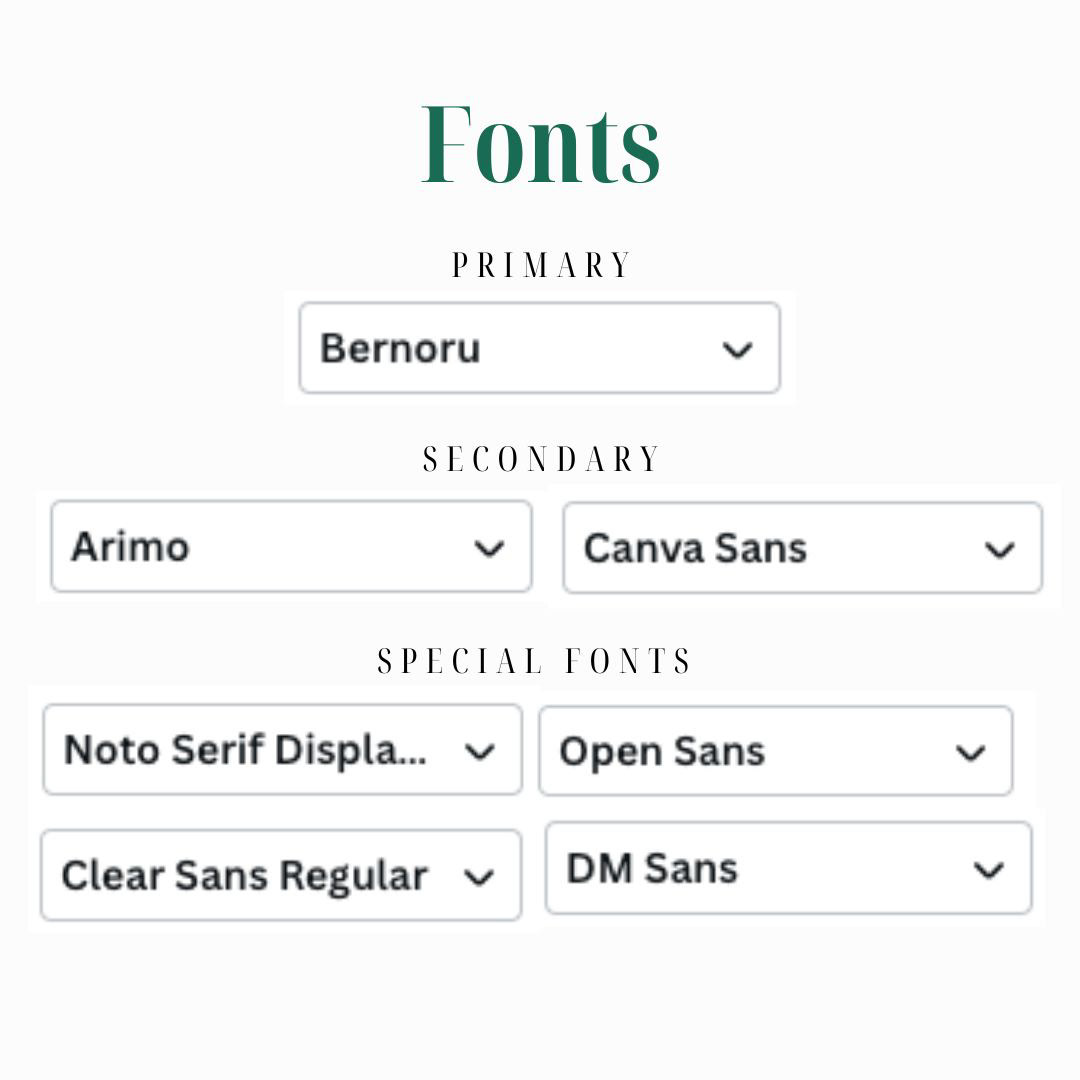
Task: Open the DM Sans font dropdown
Action: coord(789,868)
